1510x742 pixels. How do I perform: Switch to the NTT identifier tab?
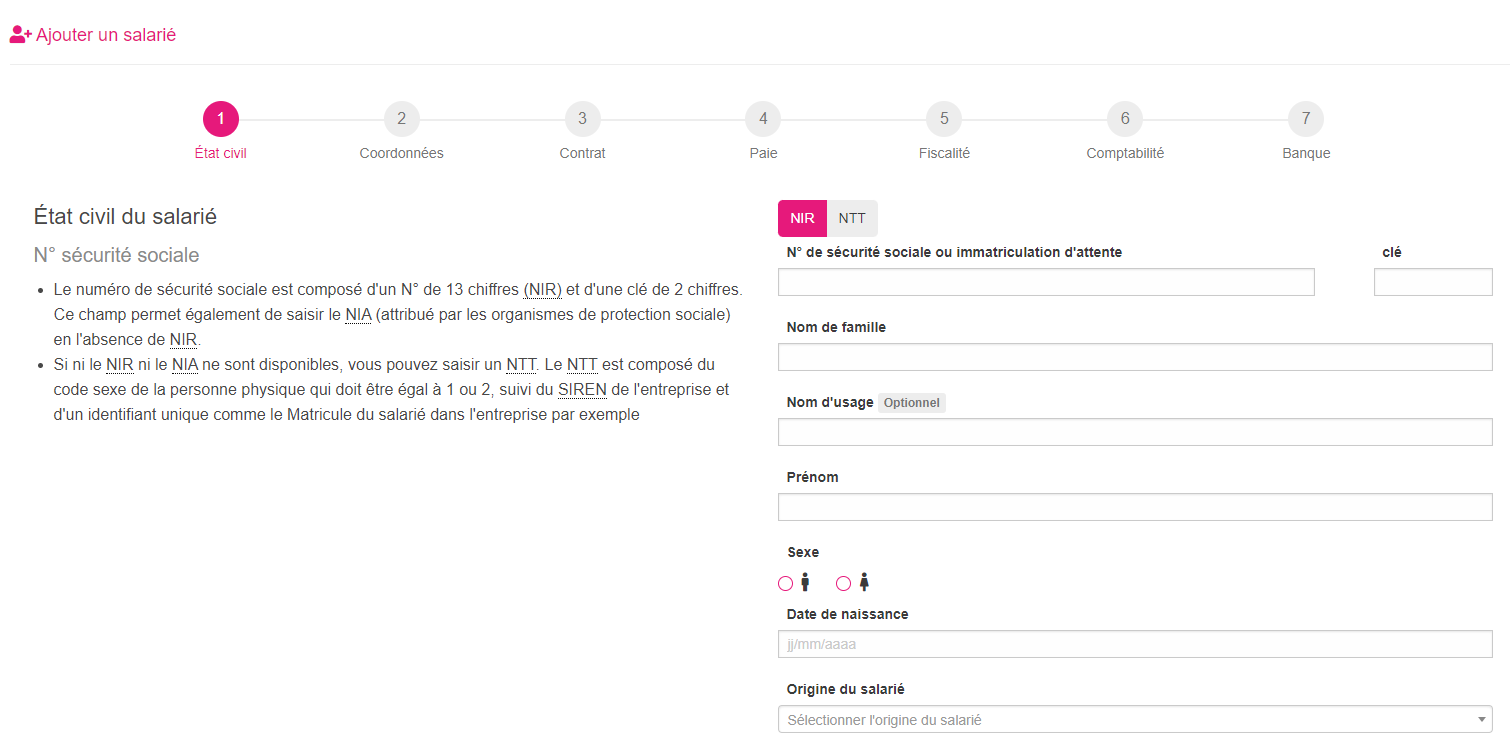[852, 218]
